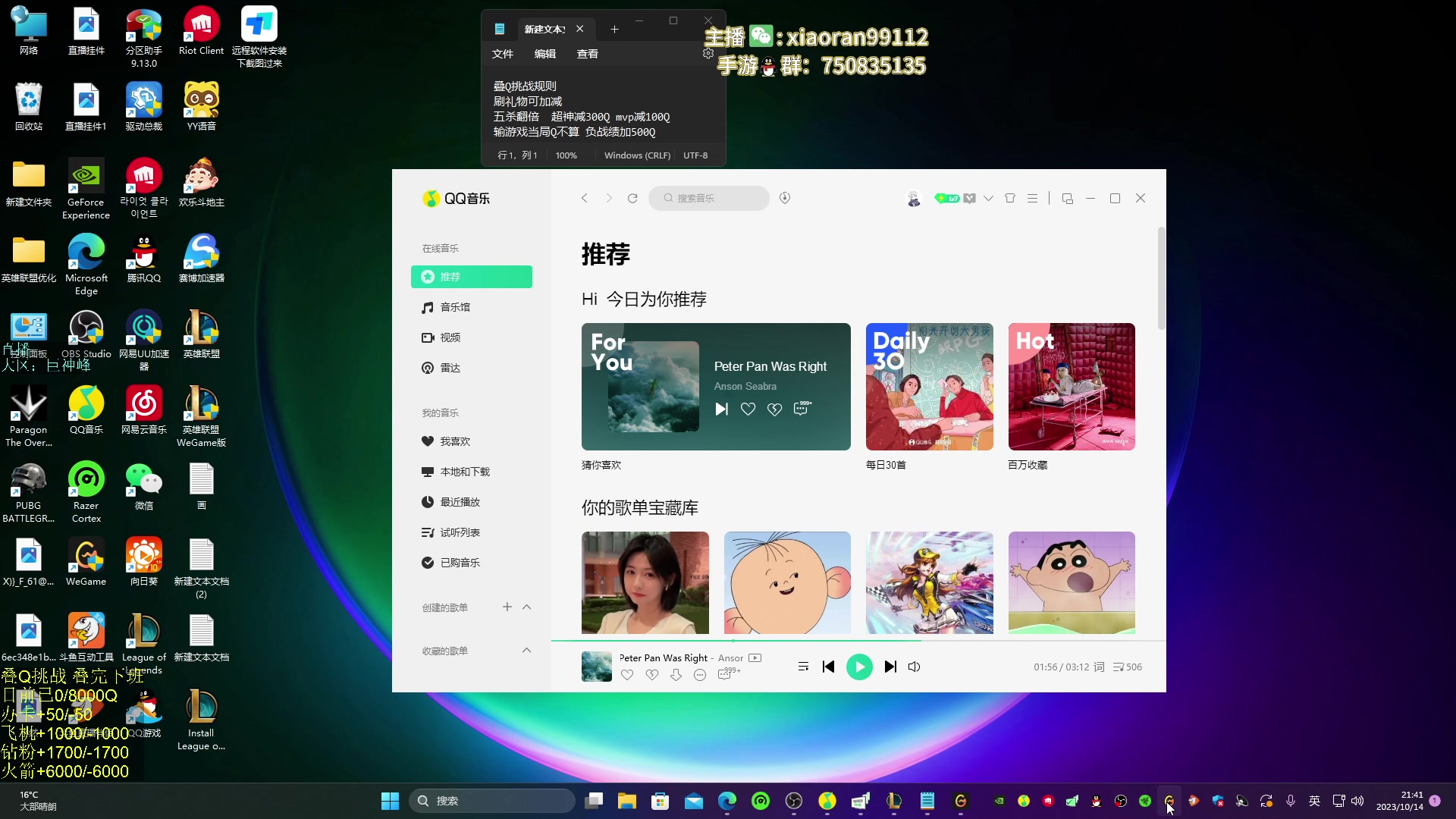Open the skin (T-shirt) theme icon
1456x819 pixels.
pos(1010,199)
